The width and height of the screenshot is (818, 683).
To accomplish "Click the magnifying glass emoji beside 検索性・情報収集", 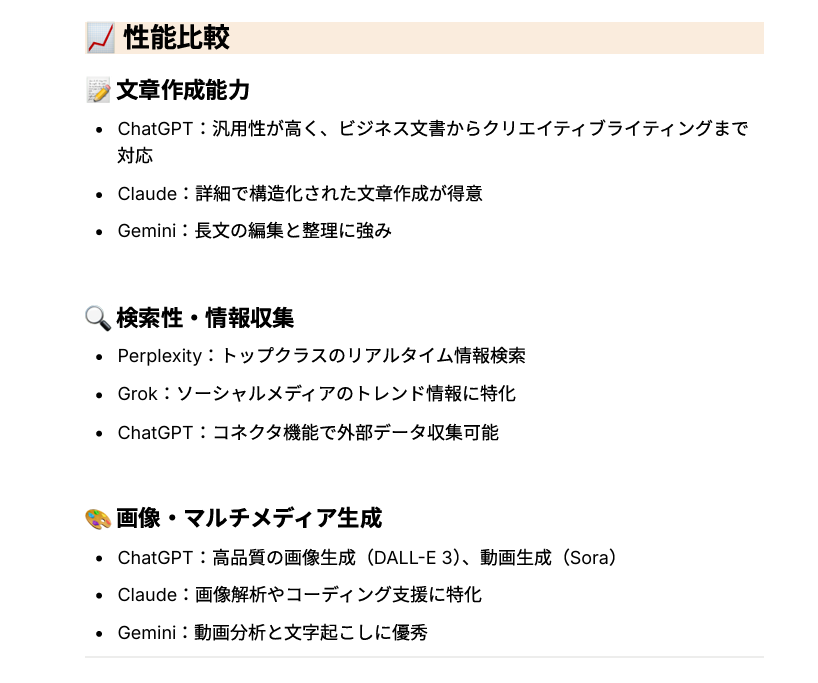I will coord(98,319).
